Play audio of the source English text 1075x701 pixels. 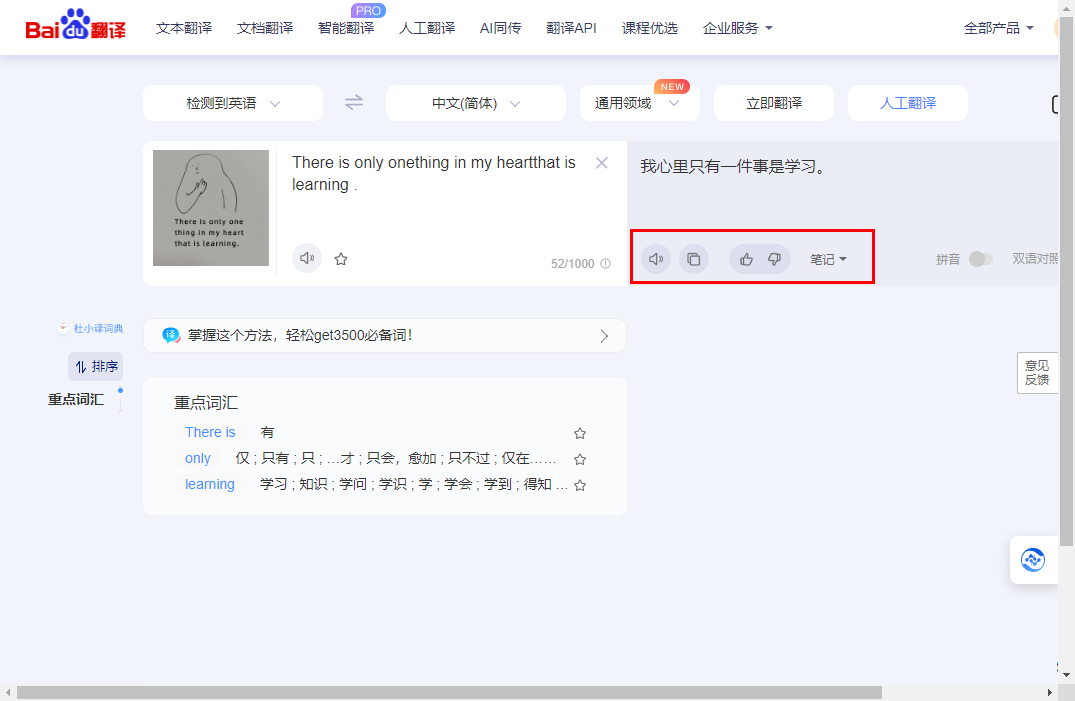306,258
